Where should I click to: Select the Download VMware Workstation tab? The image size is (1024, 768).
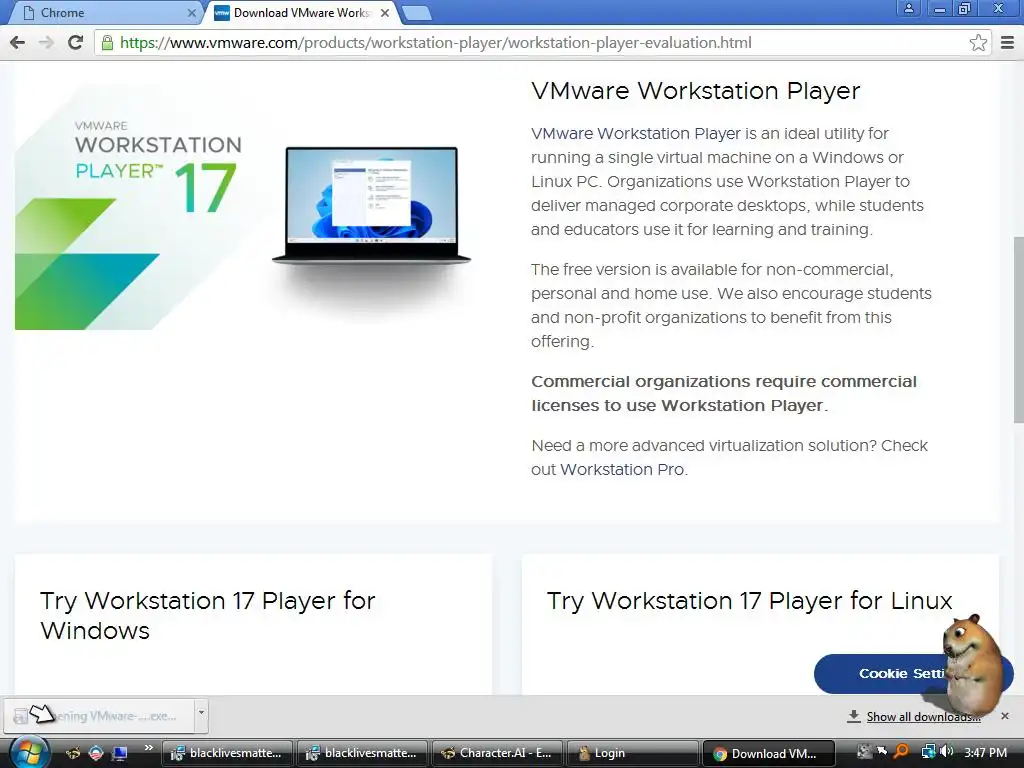tap(301, 12)
